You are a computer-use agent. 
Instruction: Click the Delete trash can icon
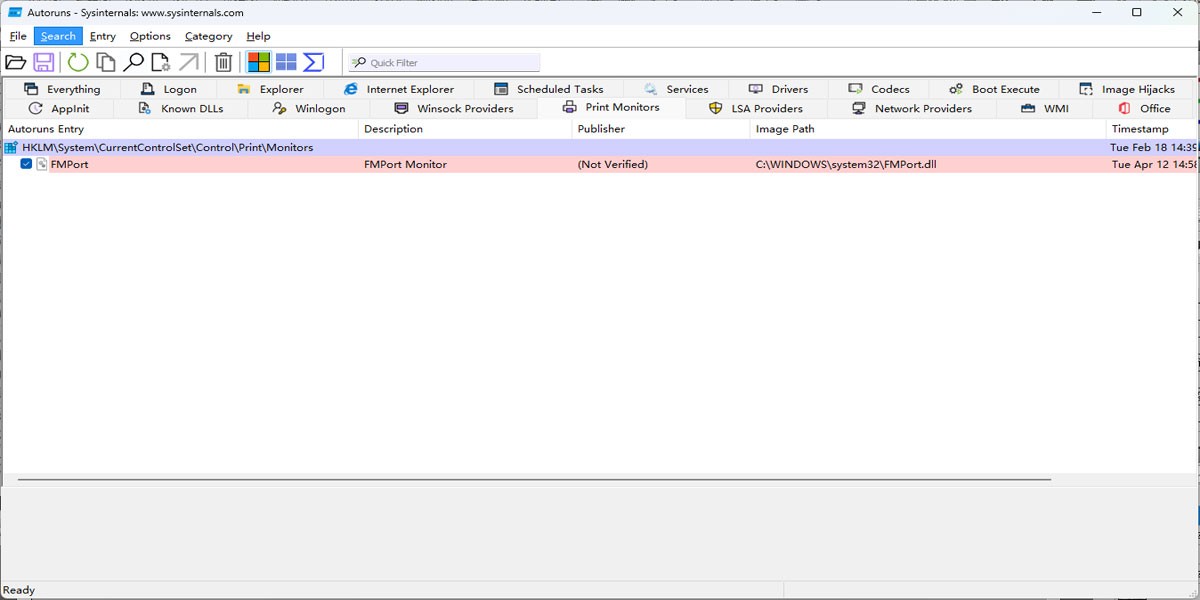pos(224,62)
